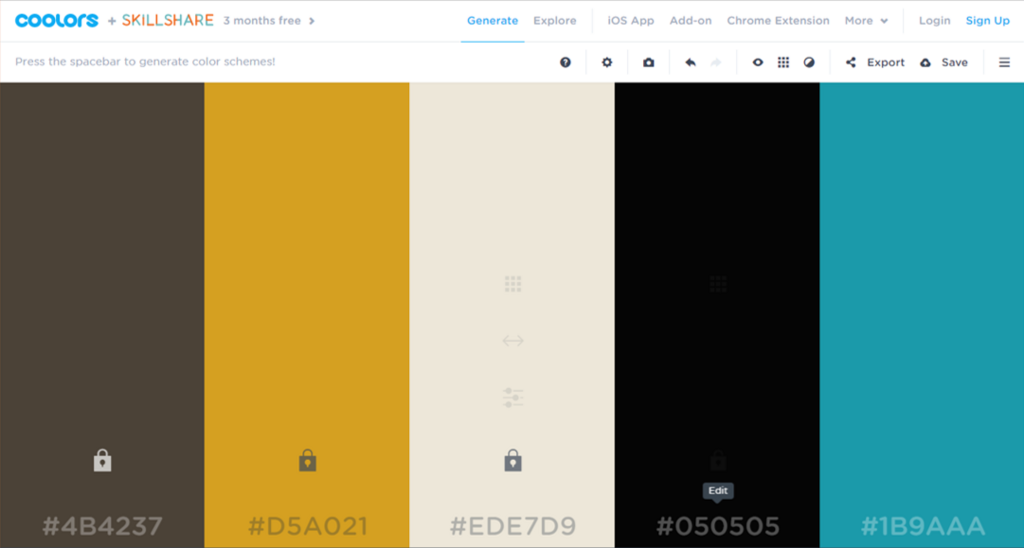Image resolution: width=1024 pixels, height=548 pixels.
Task: Open the Chrome Extension page
Action: [778, 21]
